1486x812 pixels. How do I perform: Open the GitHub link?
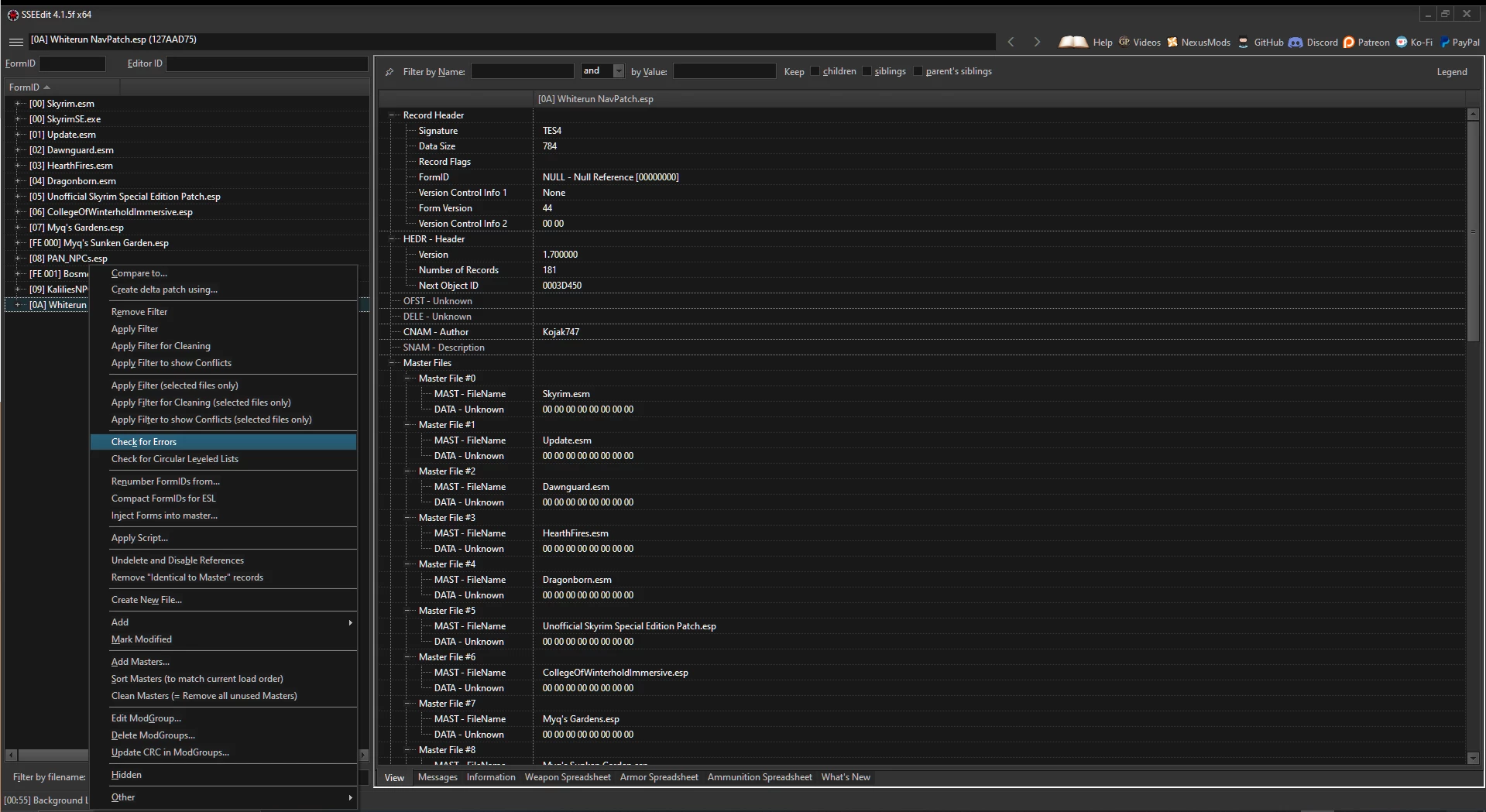1261,42
